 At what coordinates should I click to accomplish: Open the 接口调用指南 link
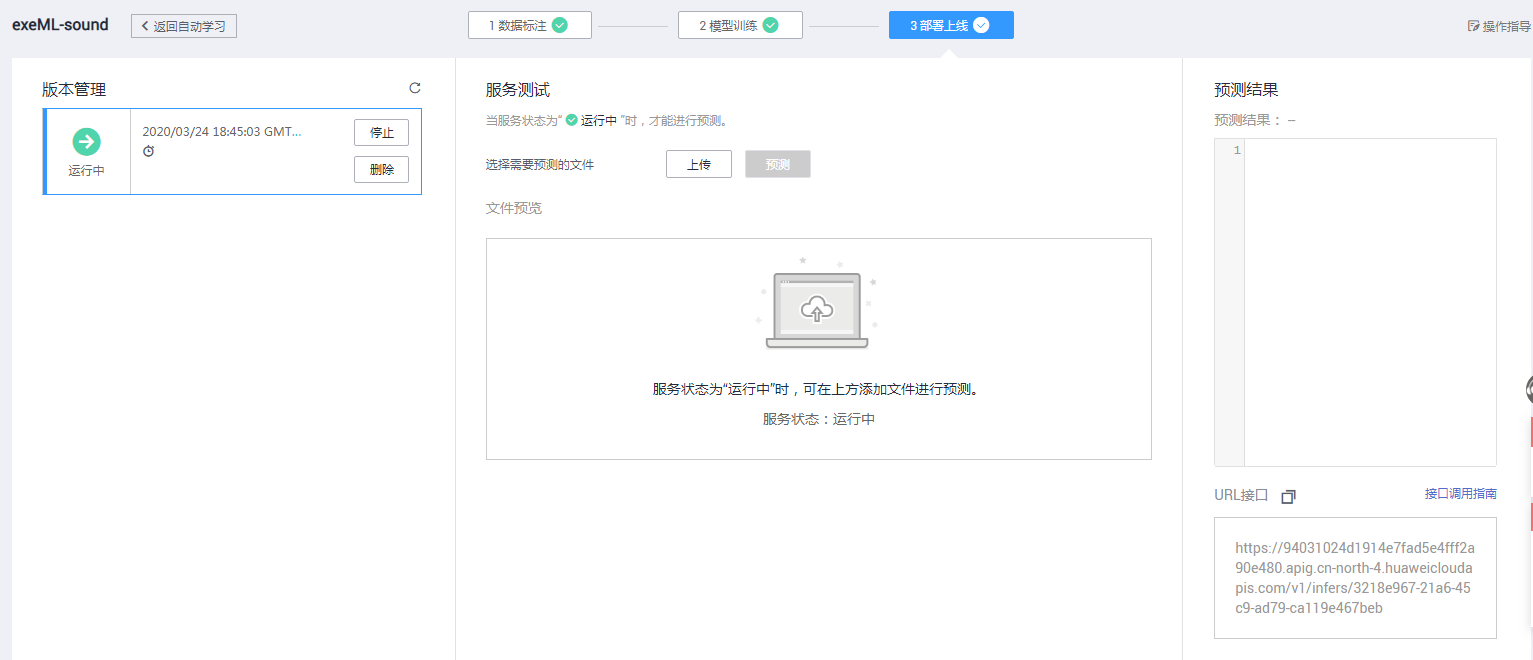(x=1460, y=493)
